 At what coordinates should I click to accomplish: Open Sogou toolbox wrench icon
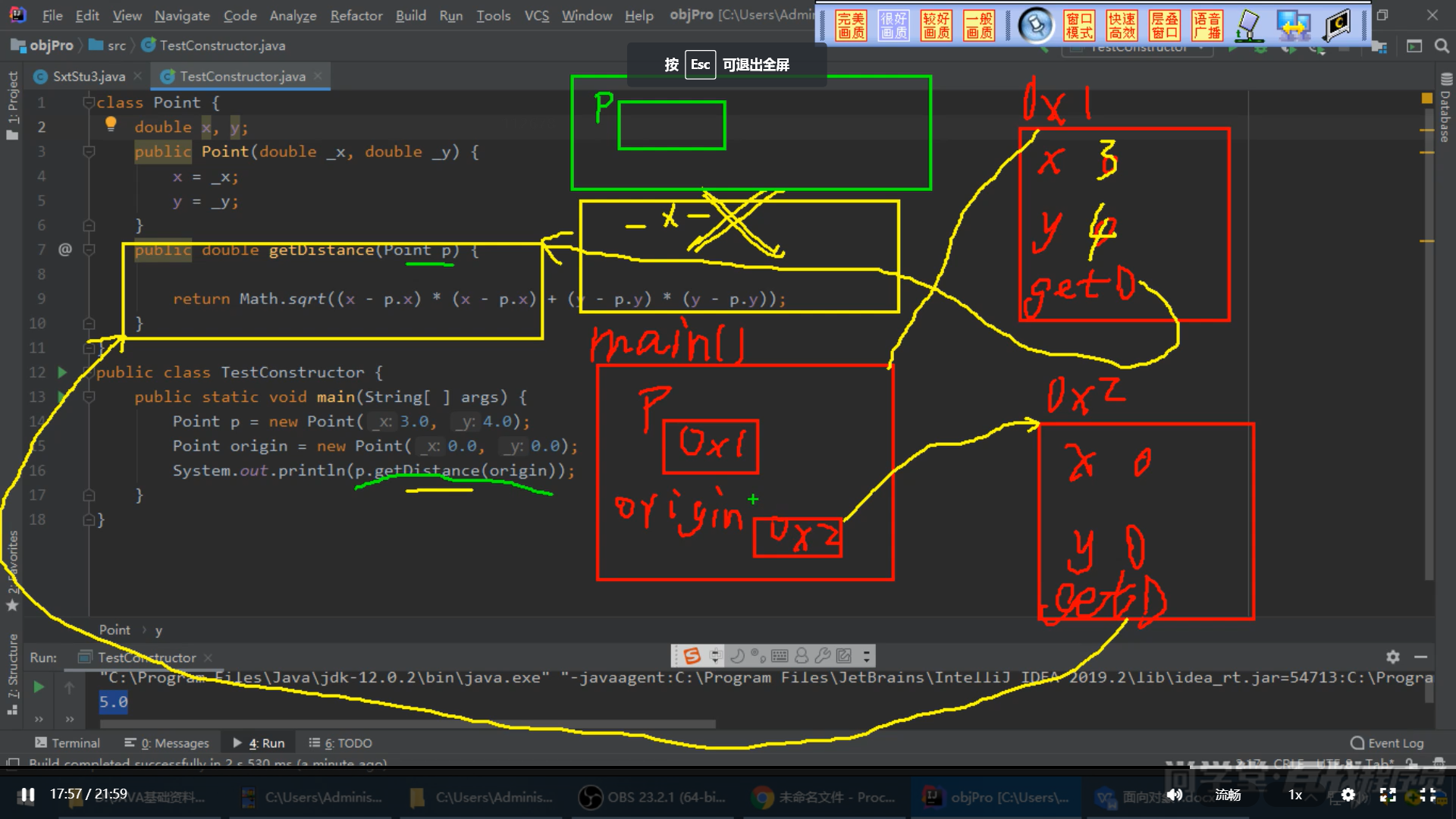tap(822, 656)
